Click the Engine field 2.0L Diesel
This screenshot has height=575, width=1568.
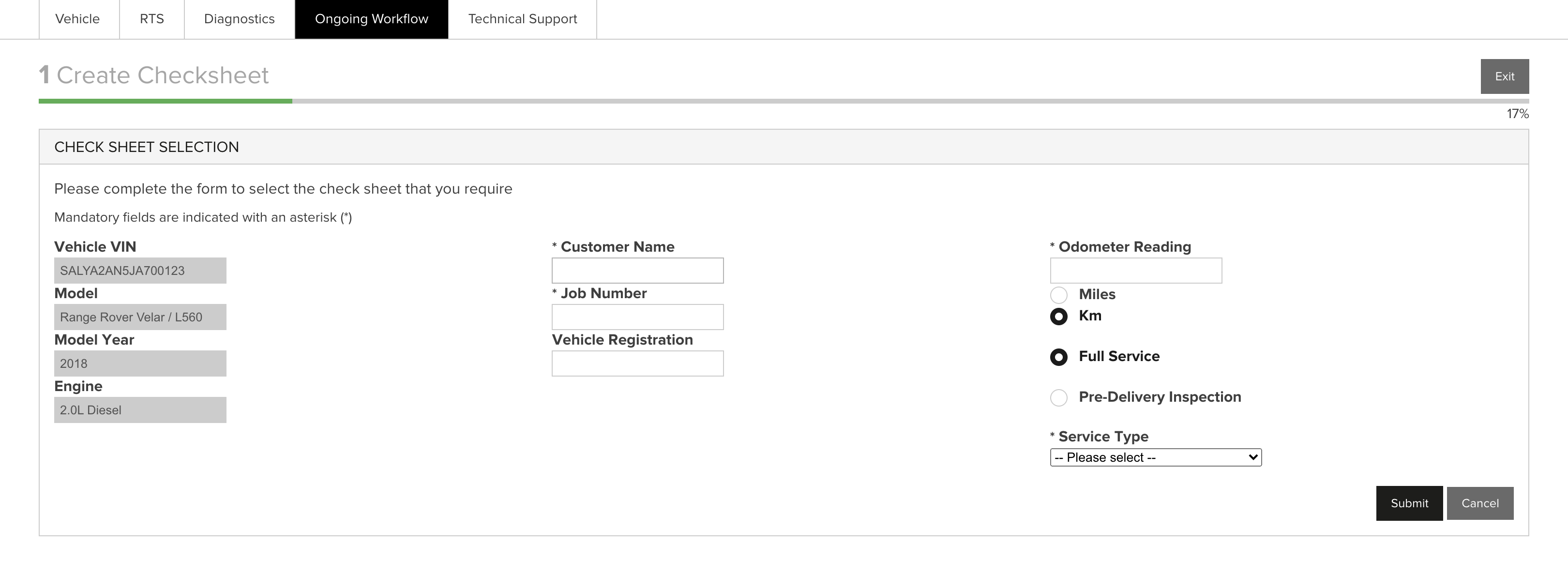click(x=140, y=410)
